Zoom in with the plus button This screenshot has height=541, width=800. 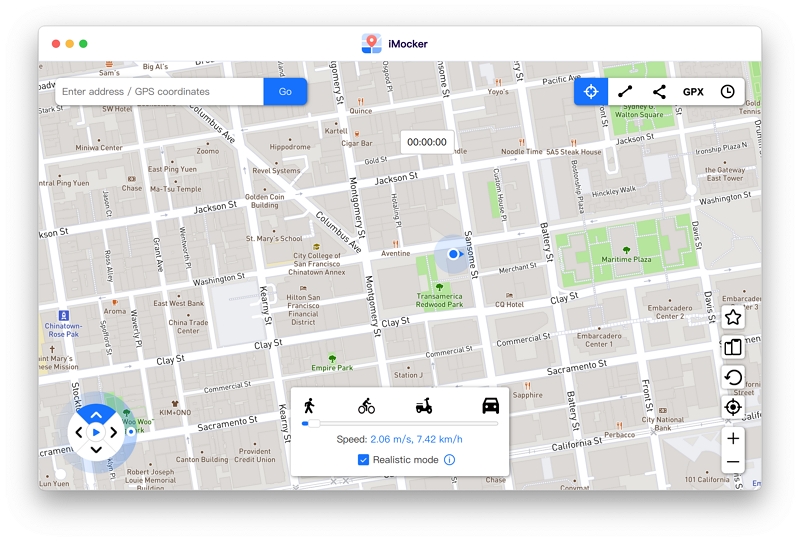tap(733, 438)
